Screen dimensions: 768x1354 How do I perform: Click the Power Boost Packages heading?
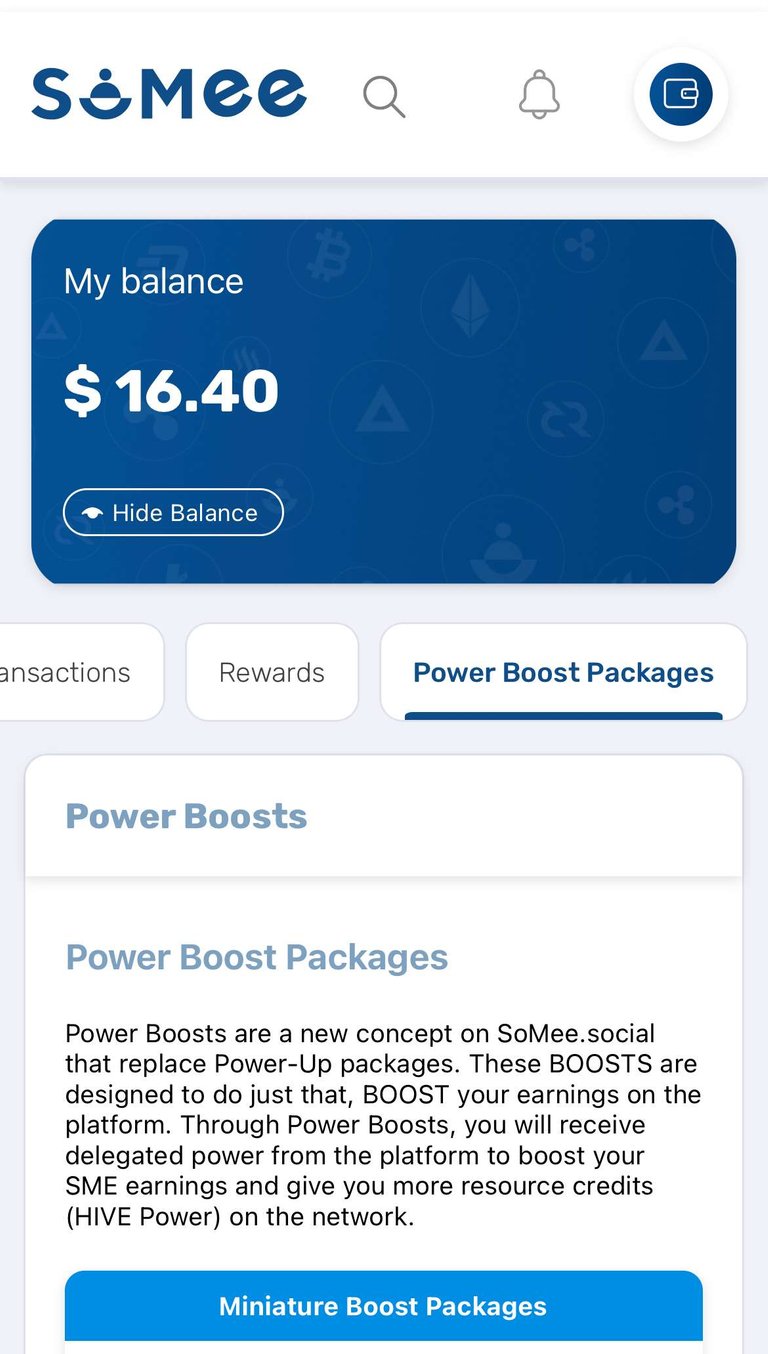[257, 958]
